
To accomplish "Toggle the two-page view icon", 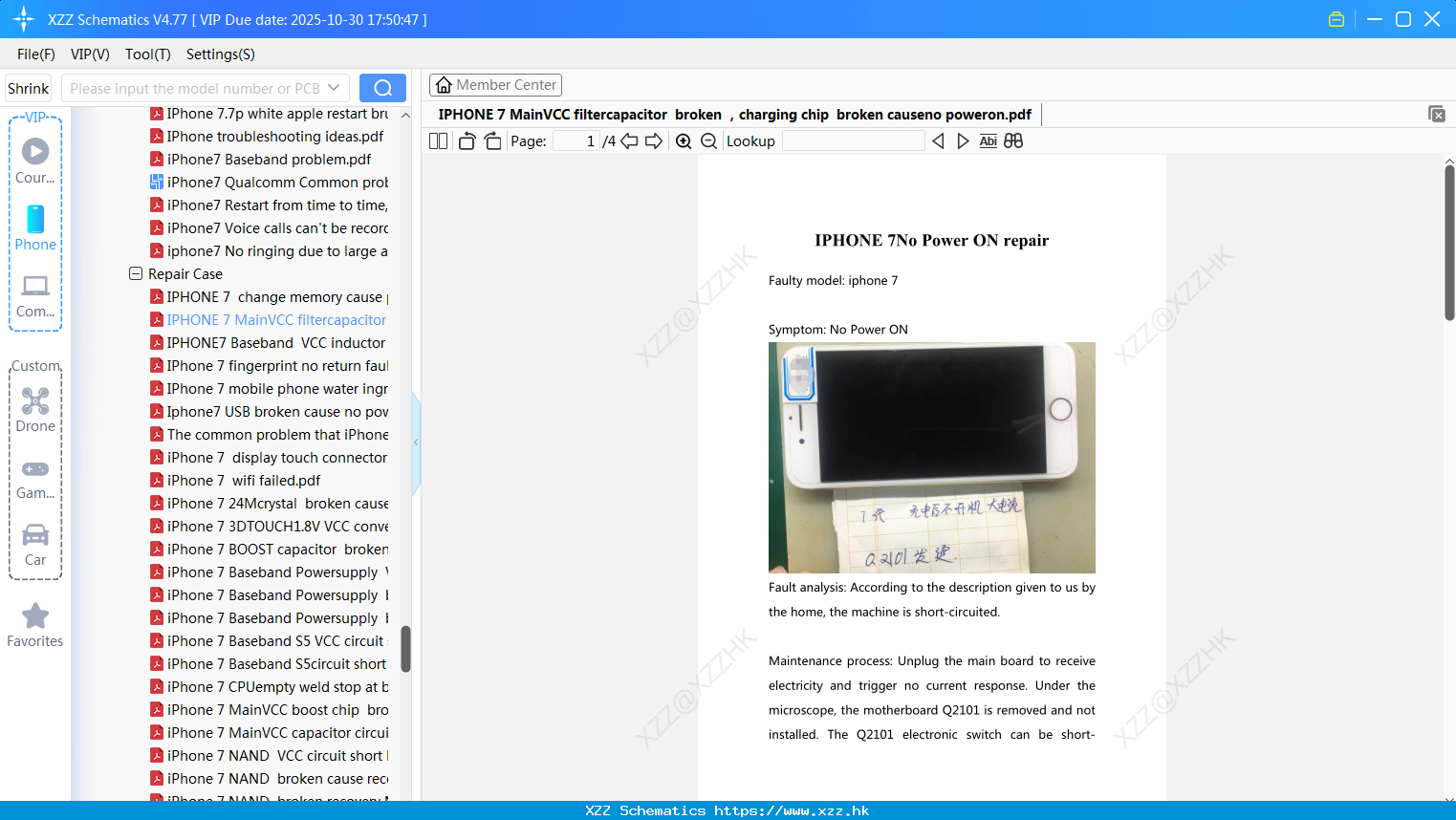I will pyautogui.click(x=438, y=141).
